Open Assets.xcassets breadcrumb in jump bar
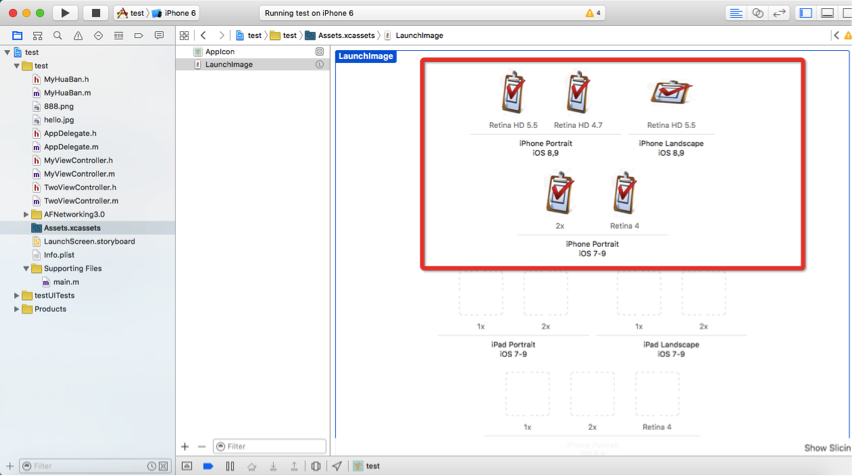The width and height of the screenshot is (865, 476). 340,35
